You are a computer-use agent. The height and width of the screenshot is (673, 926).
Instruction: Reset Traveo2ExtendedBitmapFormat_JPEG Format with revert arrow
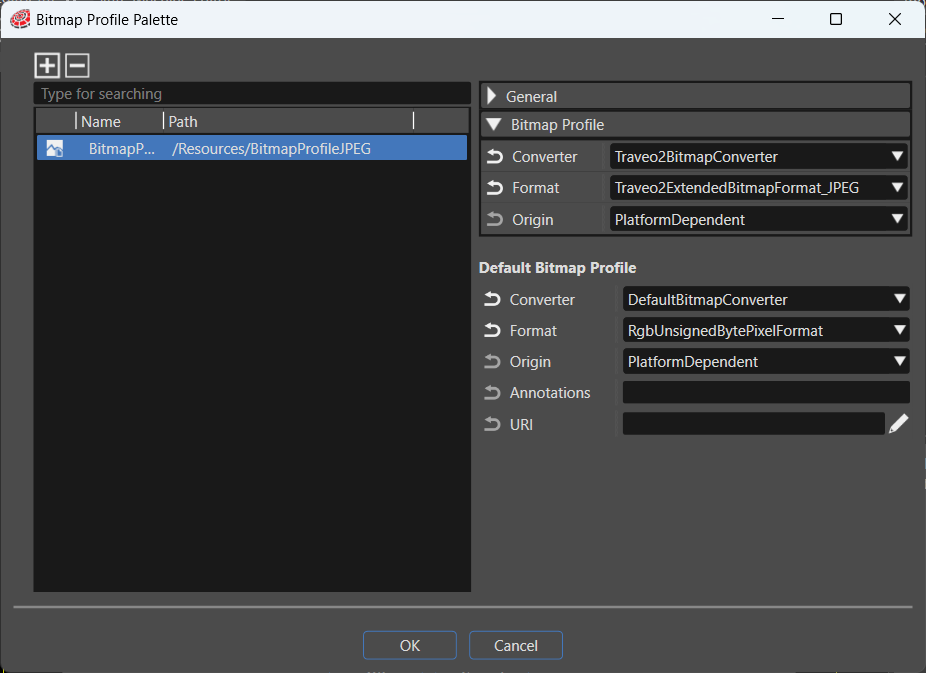(495, 188)
